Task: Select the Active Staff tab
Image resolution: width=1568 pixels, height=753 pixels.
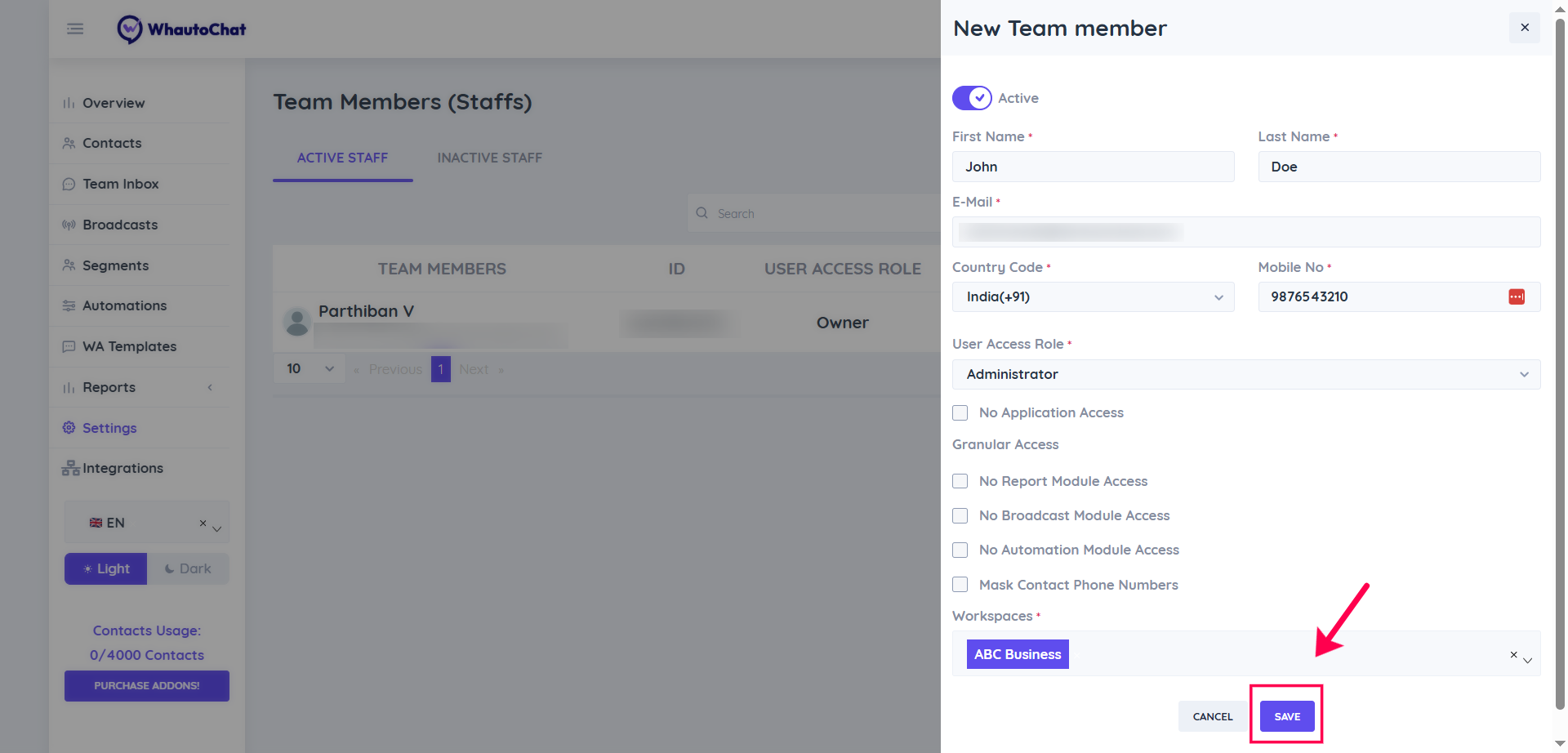Action: (342, 158)
